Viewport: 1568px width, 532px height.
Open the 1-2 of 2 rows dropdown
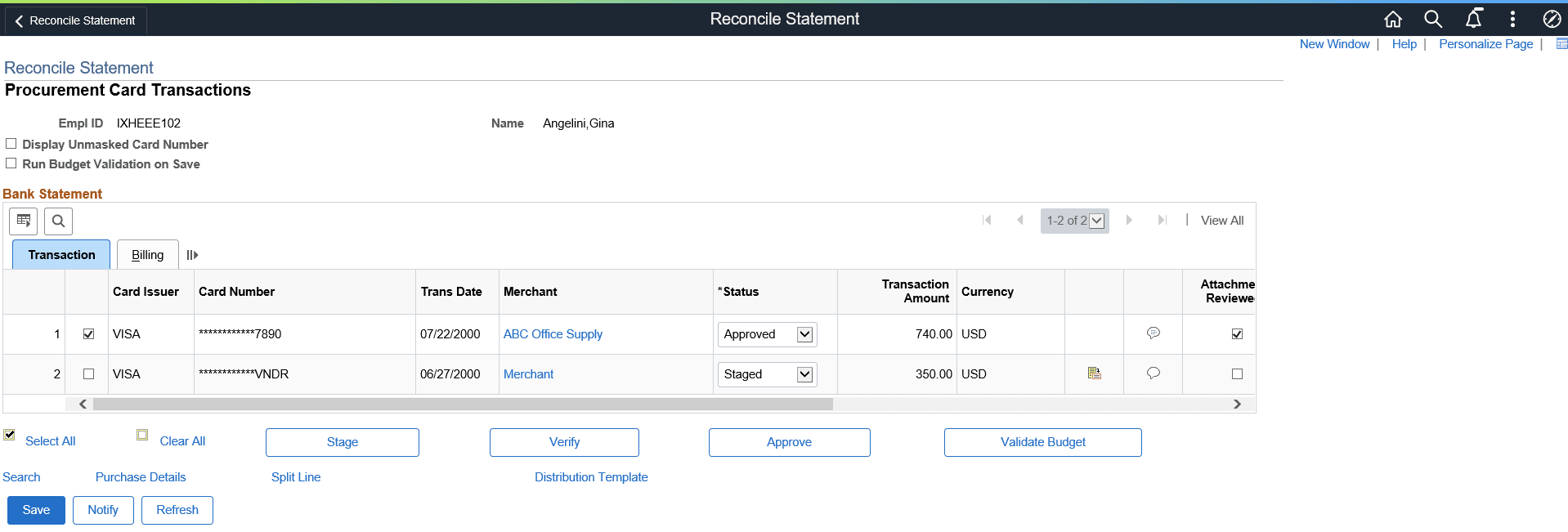click(1075, 221)
